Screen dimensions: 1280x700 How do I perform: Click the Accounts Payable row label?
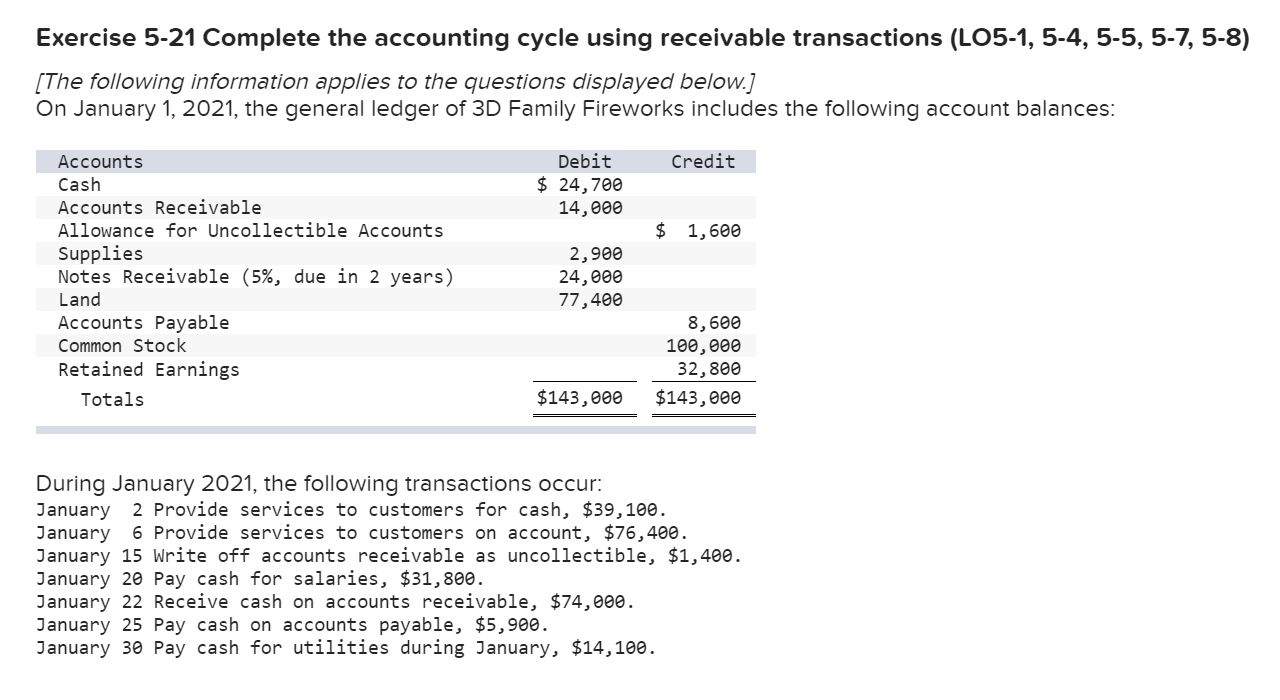pos(143,323)
